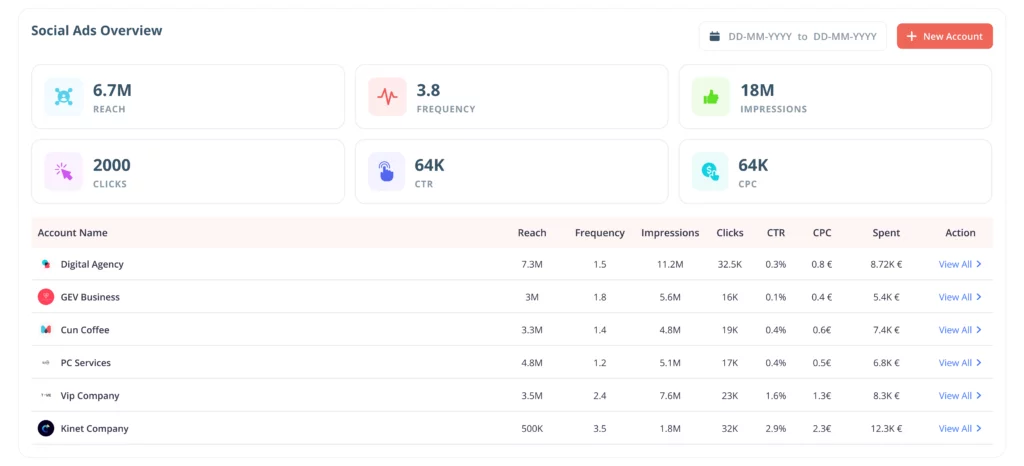Image resolution: width=1024 pixels, height=466 pixels.
Task: Sort by the Spent column header
Action: click(x=886, y=233)
